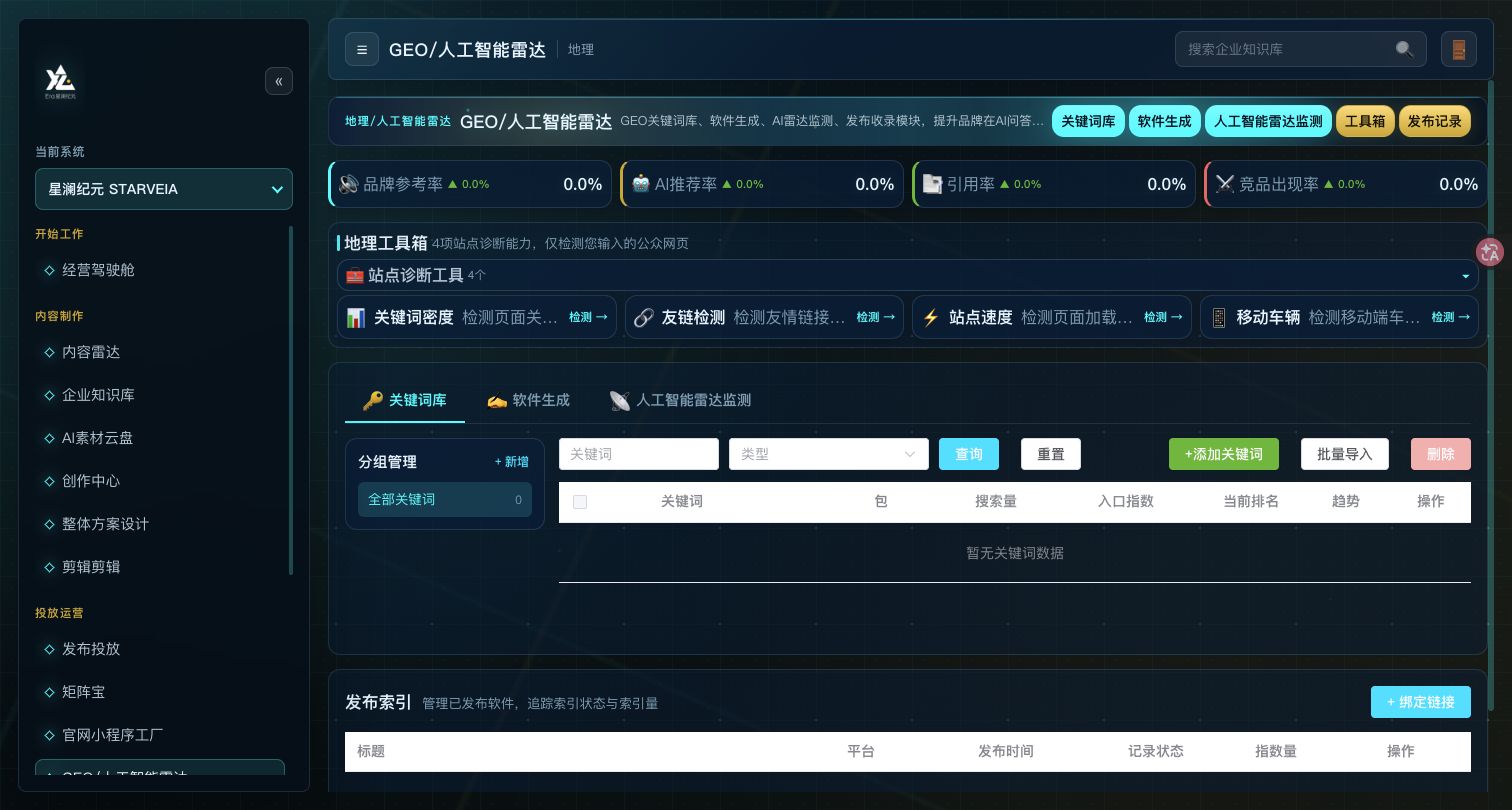Click the 当前排名 column header
Viewport: 1512px width, 810px height.
click(x=1251, y=502)
